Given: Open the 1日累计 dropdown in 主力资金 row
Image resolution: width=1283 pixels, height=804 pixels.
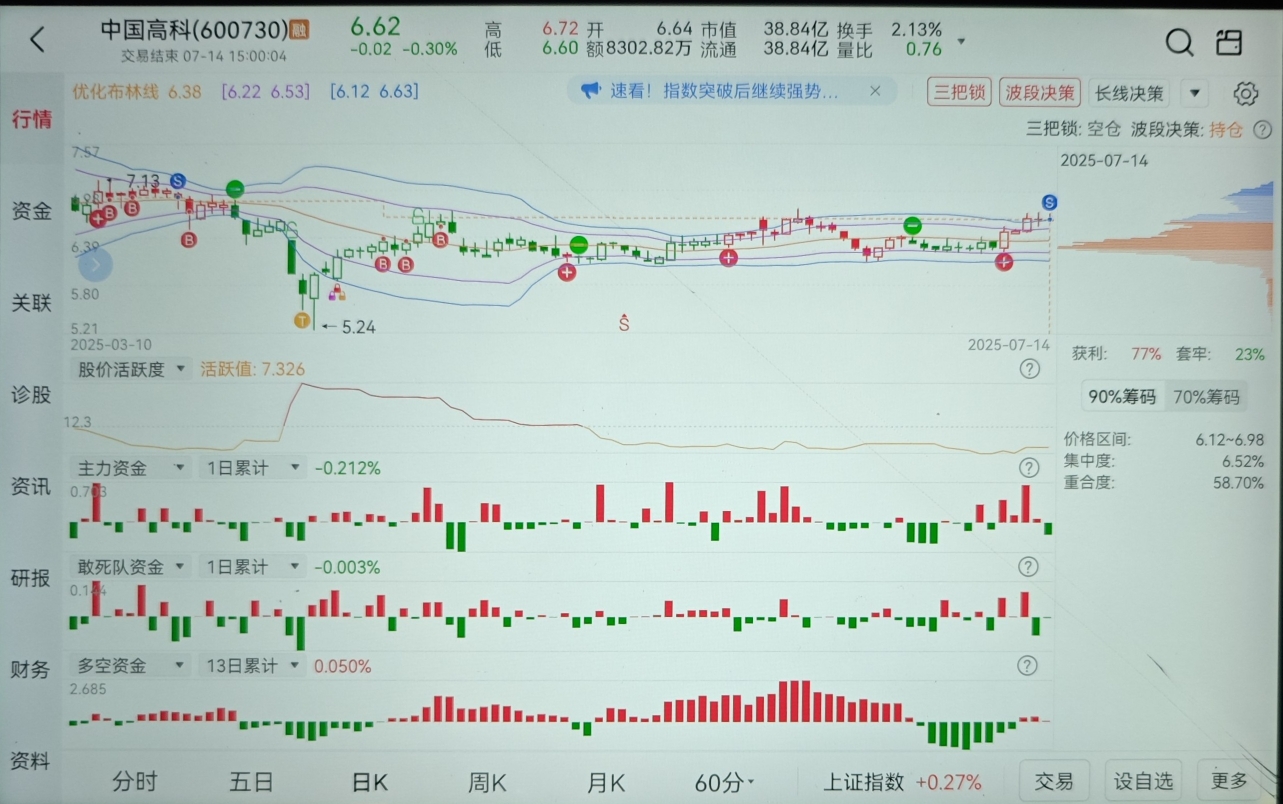Looking at the screenshot, I should point(250,467).
